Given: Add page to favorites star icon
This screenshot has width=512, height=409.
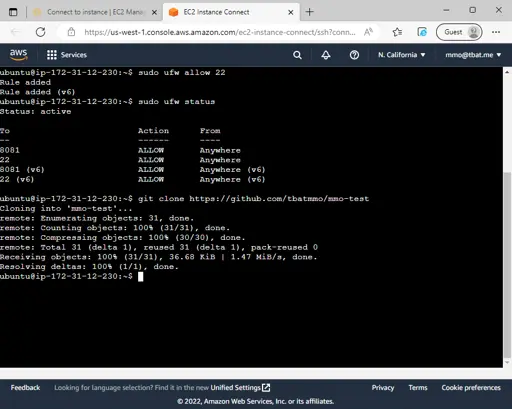Looking at the screenshot, I should point(397,32).
